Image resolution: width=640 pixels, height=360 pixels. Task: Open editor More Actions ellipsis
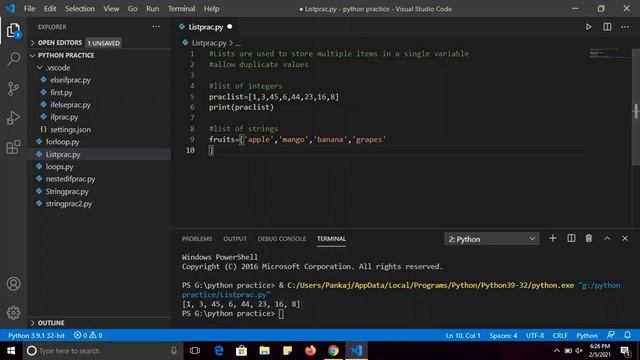(625, 27)
